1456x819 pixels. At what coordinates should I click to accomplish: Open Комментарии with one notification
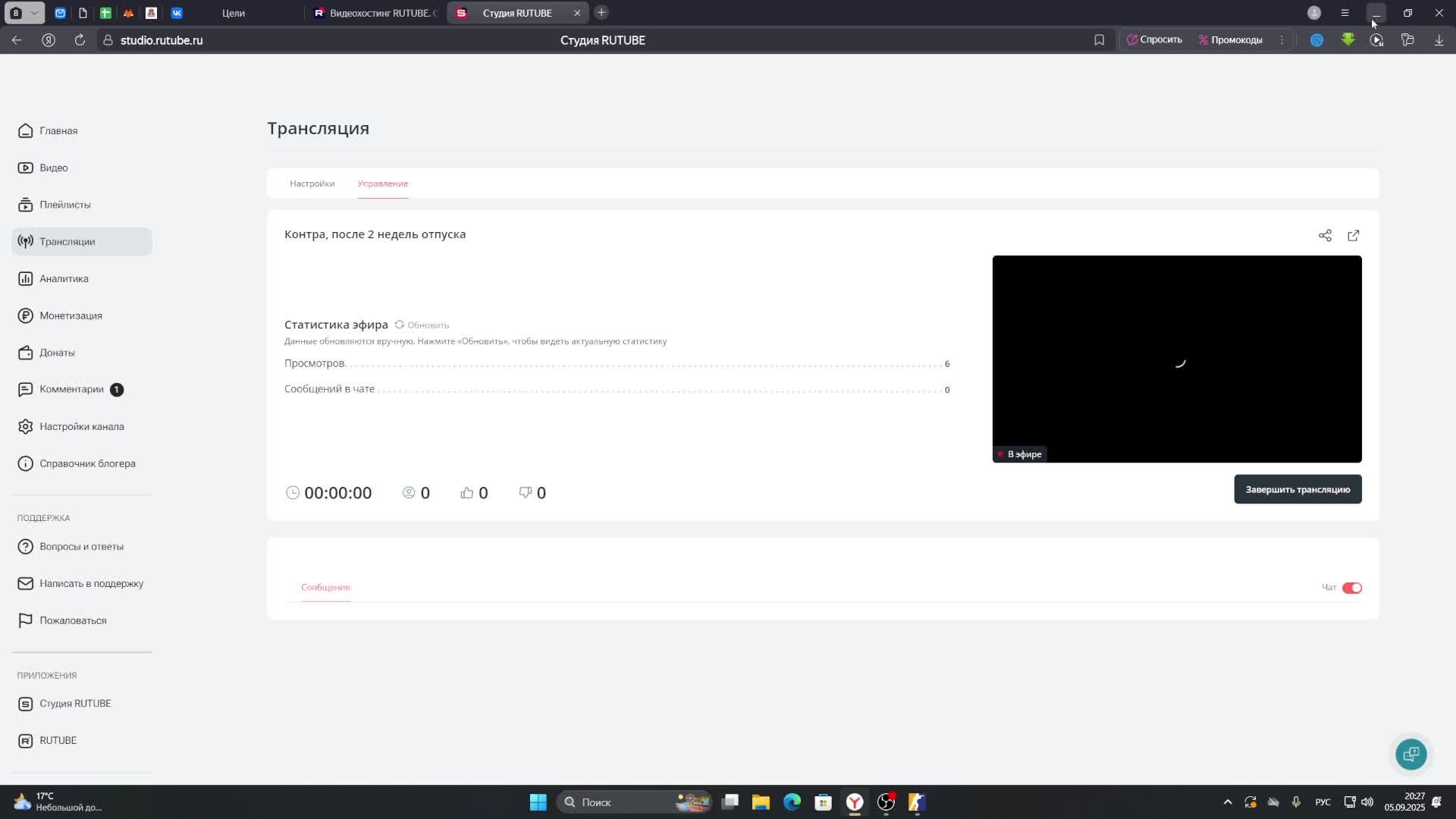71,389
